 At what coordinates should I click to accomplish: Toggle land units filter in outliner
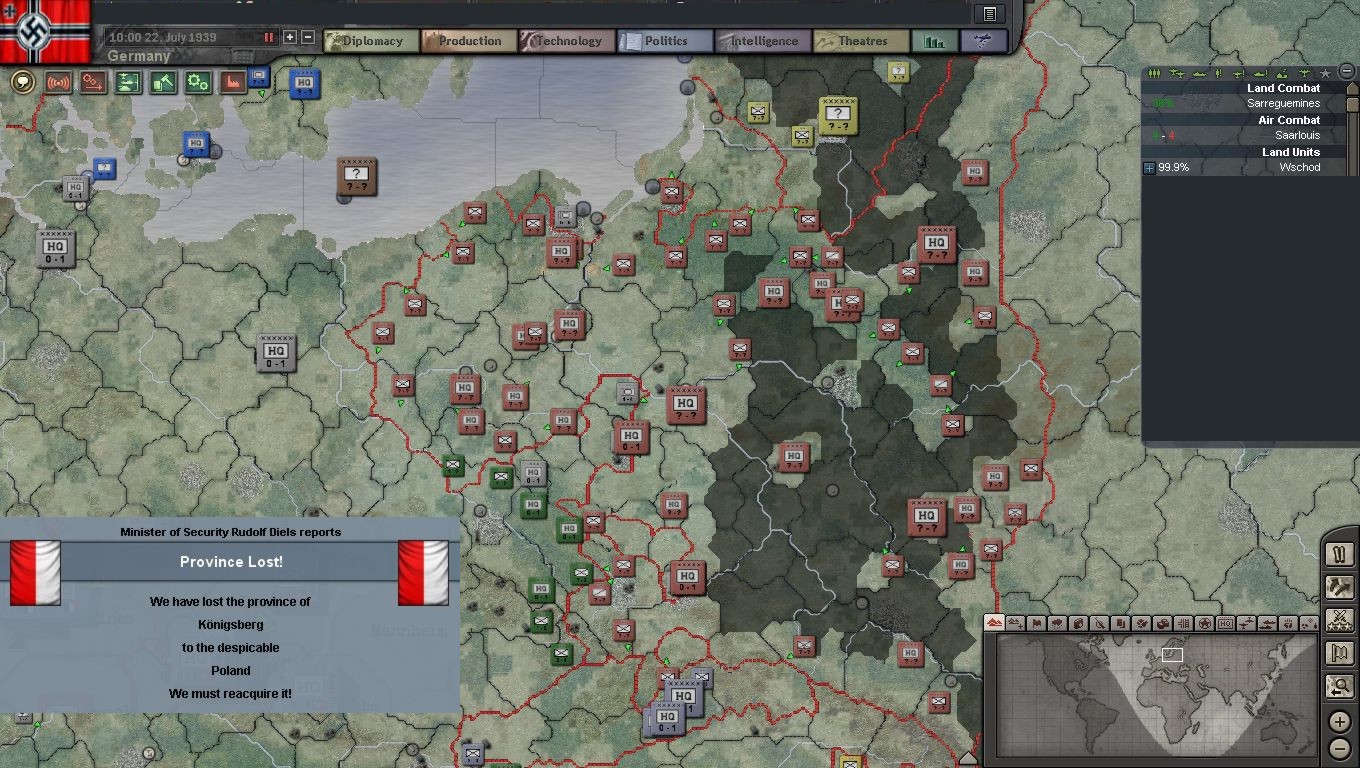pyautogui.click(x=1154, y=74)
